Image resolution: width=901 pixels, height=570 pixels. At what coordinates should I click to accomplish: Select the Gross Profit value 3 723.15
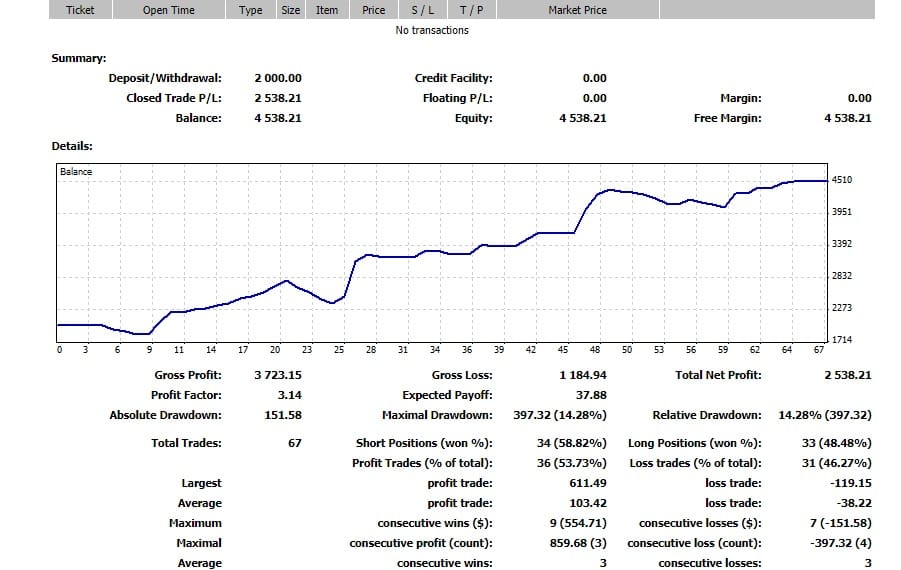[278, 375]
